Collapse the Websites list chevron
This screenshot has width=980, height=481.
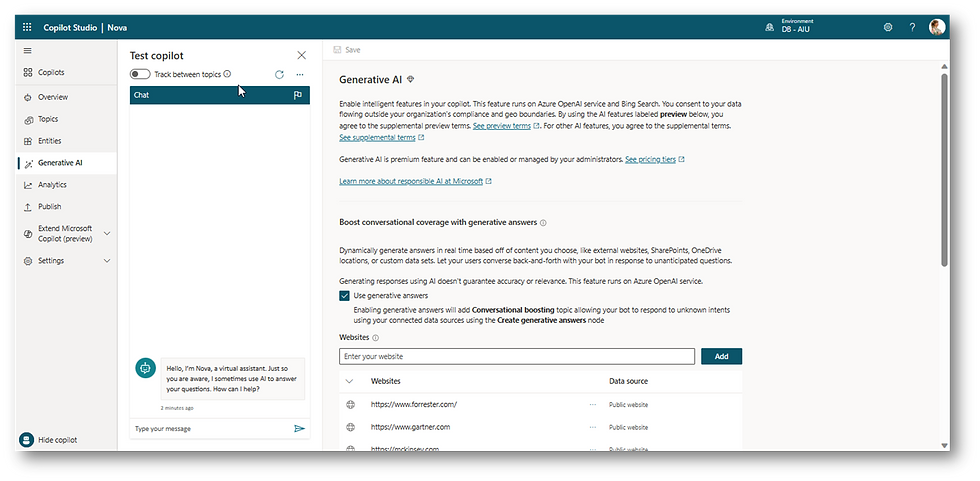click(349, 381)
